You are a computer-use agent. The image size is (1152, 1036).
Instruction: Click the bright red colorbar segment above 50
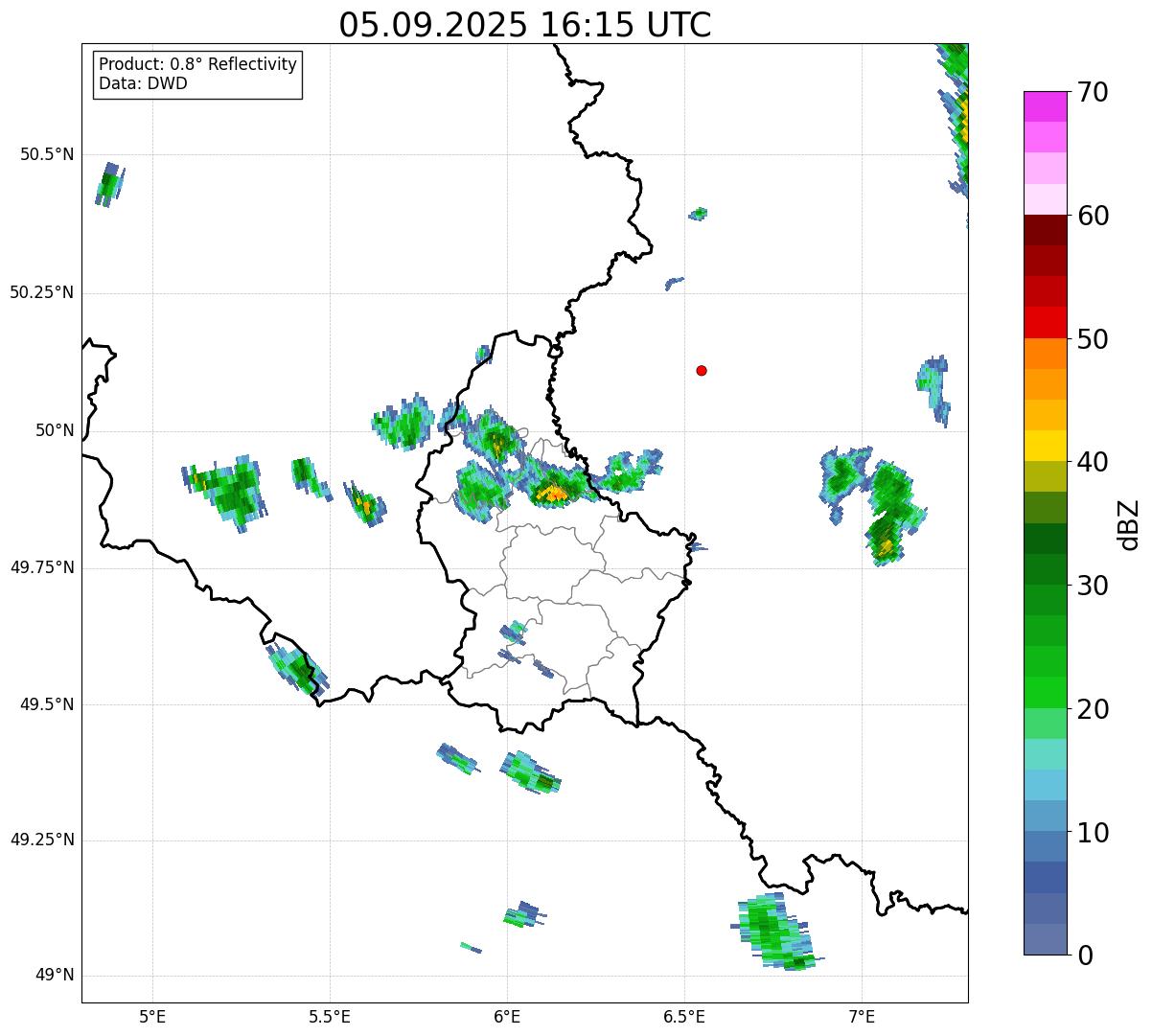pos(1045,323)
